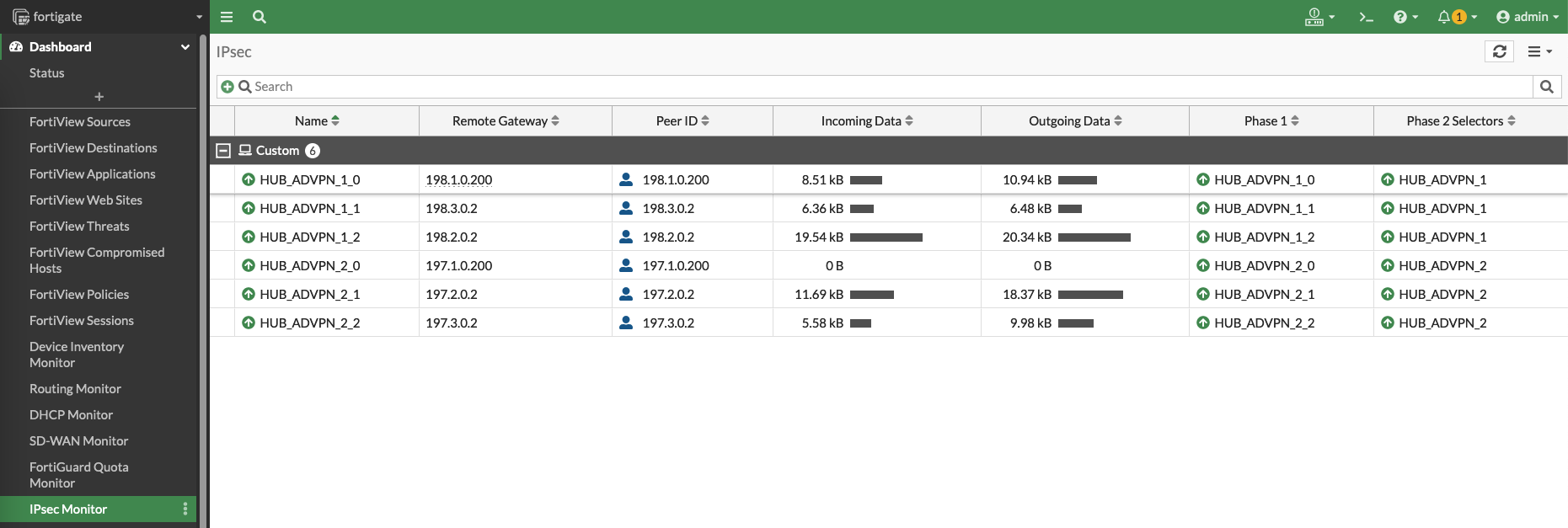
Task: Click the refresh icon in IPsec panel
Action: (1499, 51)
